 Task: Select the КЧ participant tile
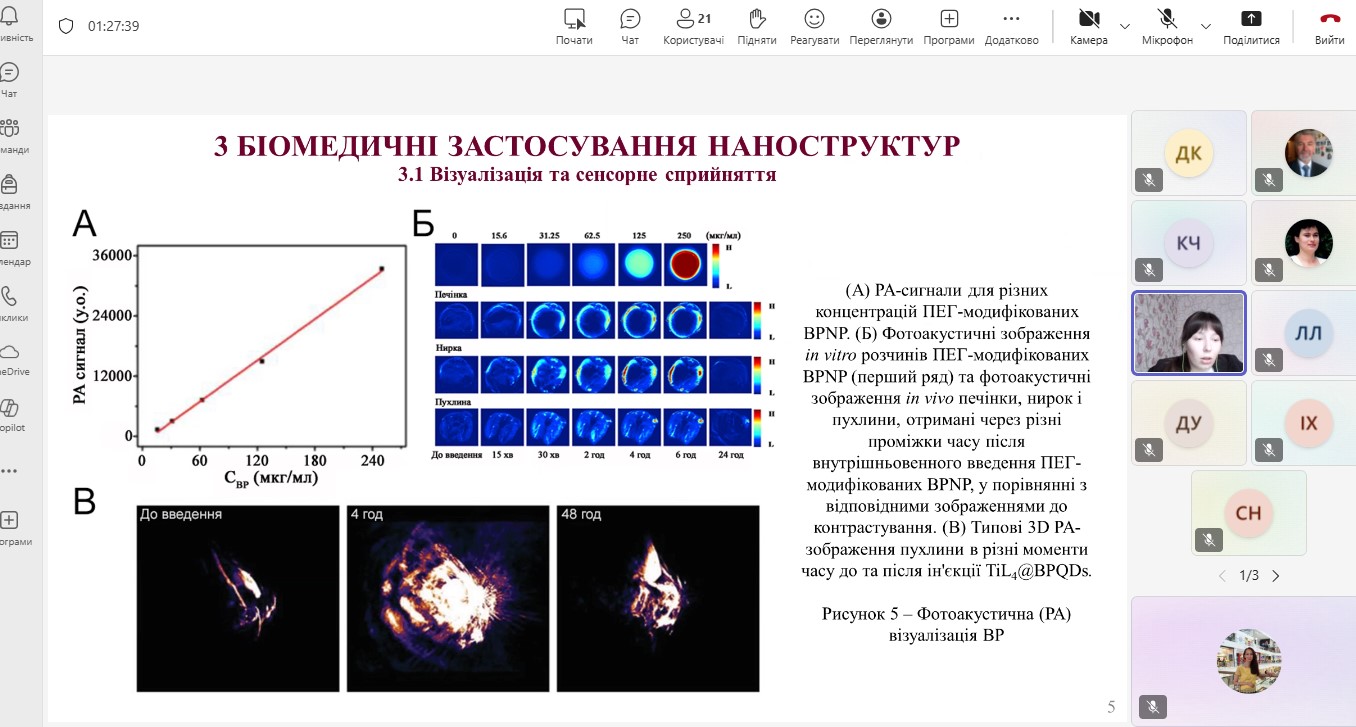(x=1189, y=243)
